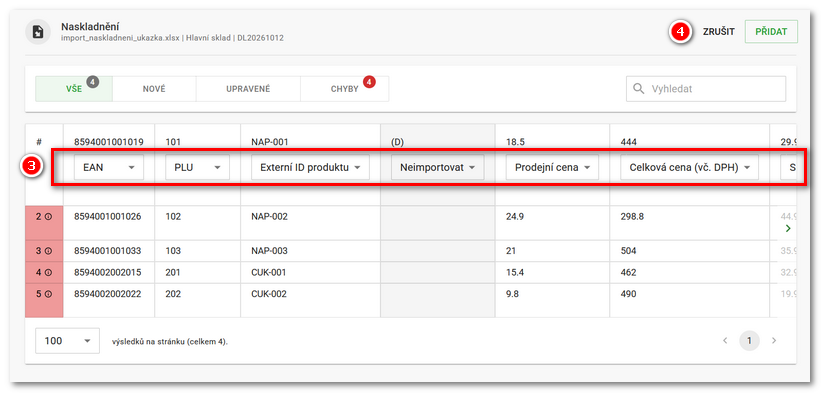Click the PŘIDAT button

click(771, 32)
